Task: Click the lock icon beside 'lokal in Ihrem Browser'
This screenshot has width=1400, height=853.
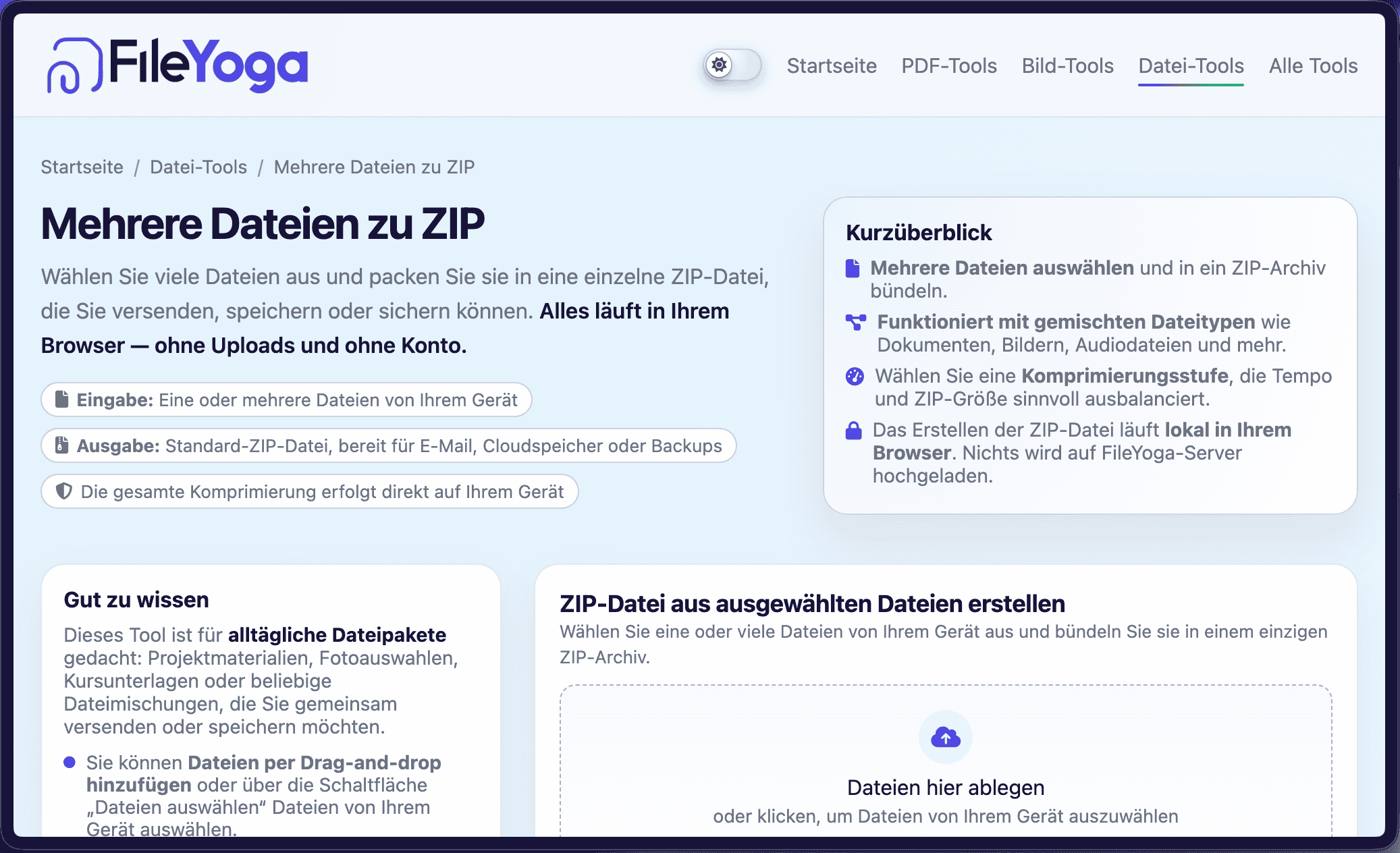Action: click(x=854, y=431)
